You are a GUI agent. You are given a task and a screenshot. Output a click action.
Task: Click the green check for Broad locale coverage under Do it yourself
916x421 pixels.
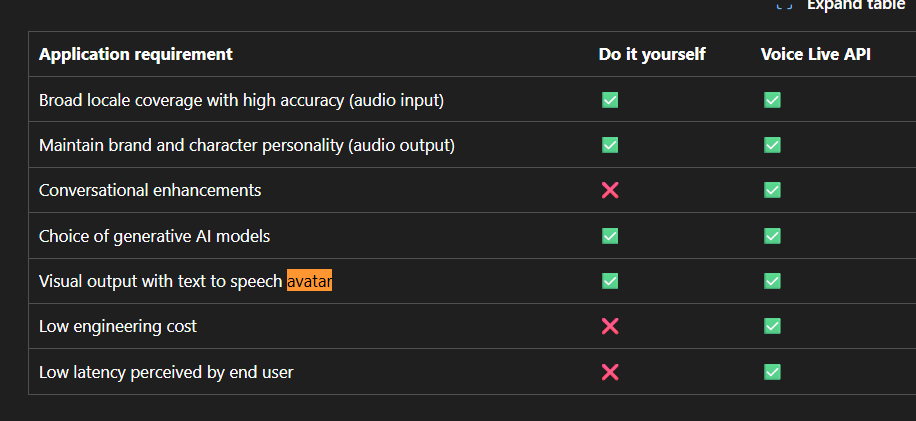[610, 100]
